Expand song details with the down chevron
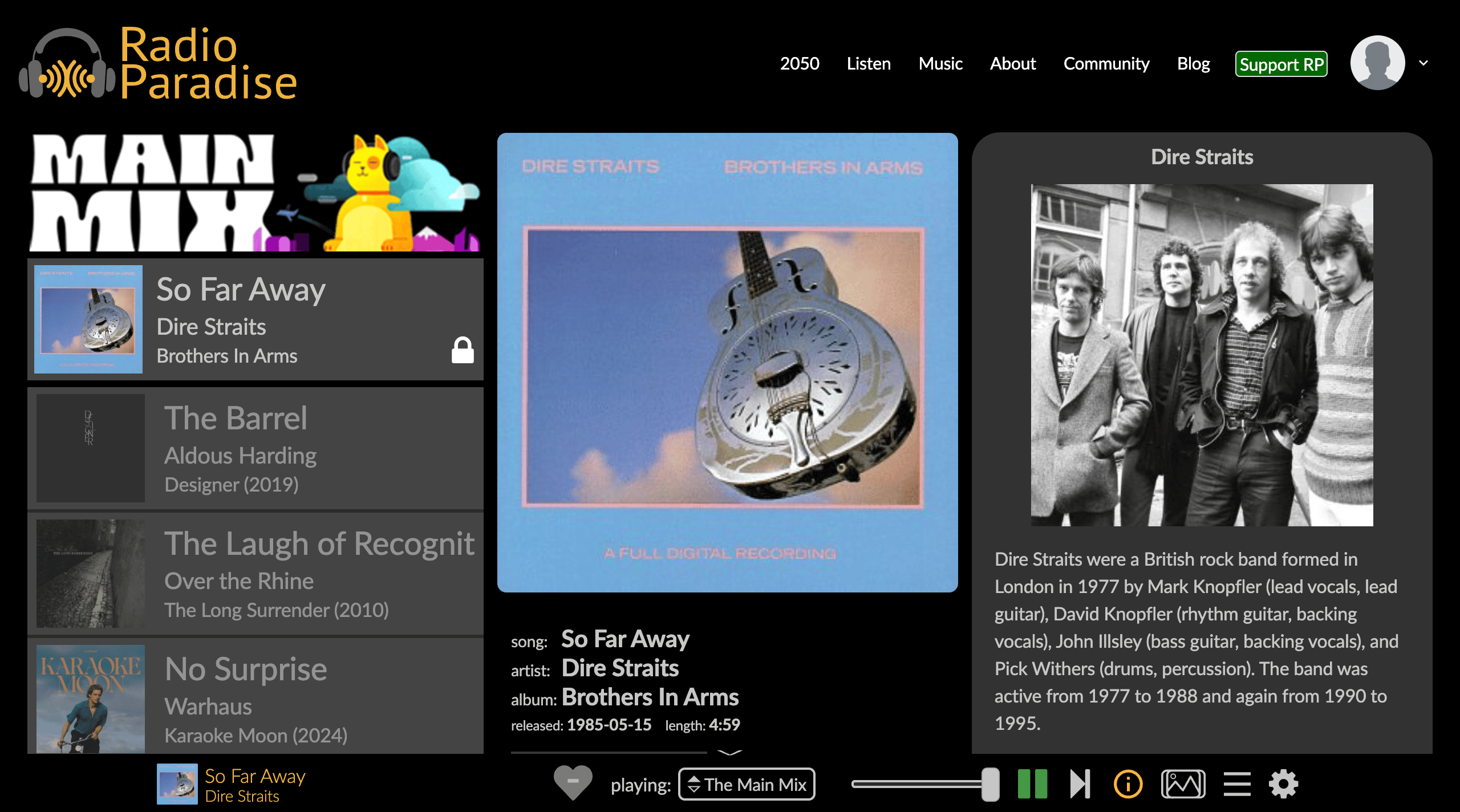This screenshot has height=812, width=1460. (729, 753)
